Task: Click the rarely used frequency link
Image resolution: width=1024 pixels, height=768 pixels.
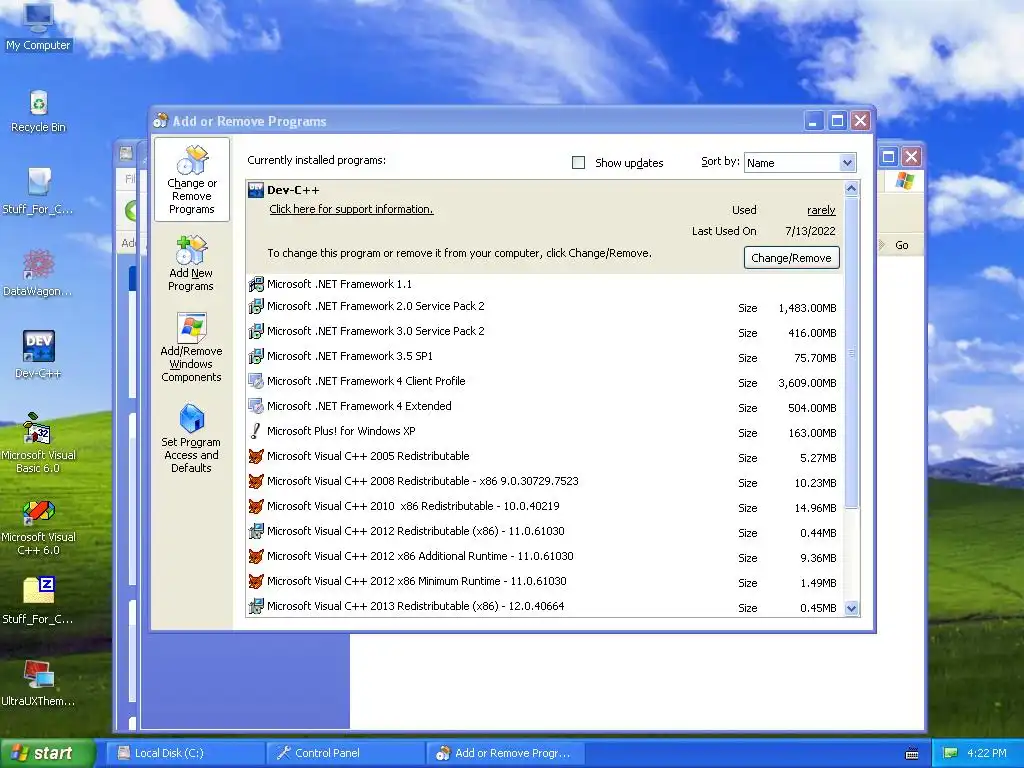Action: click(821, 210)
